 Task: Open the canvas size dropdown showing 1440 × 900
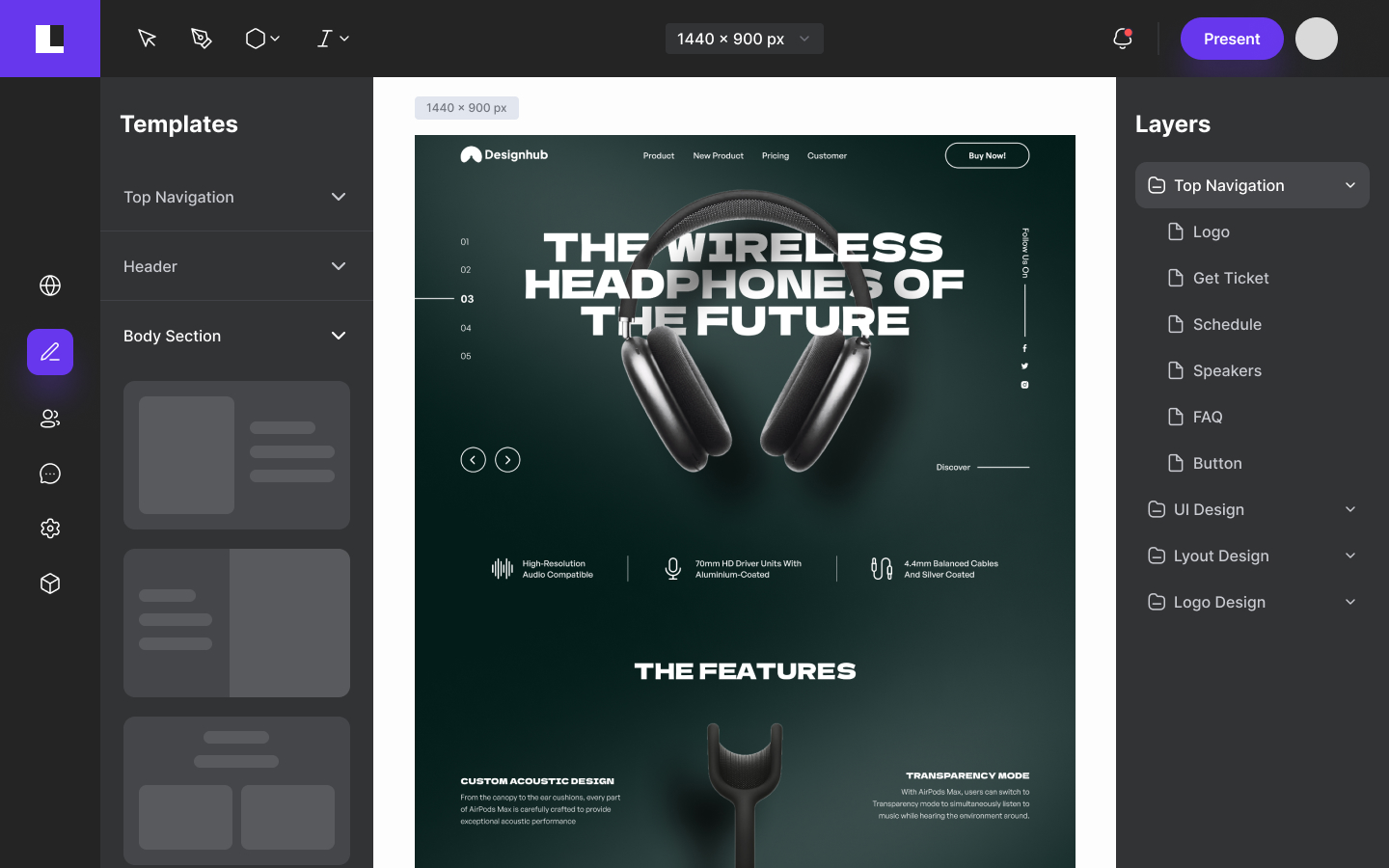click(x=744, y=39)
